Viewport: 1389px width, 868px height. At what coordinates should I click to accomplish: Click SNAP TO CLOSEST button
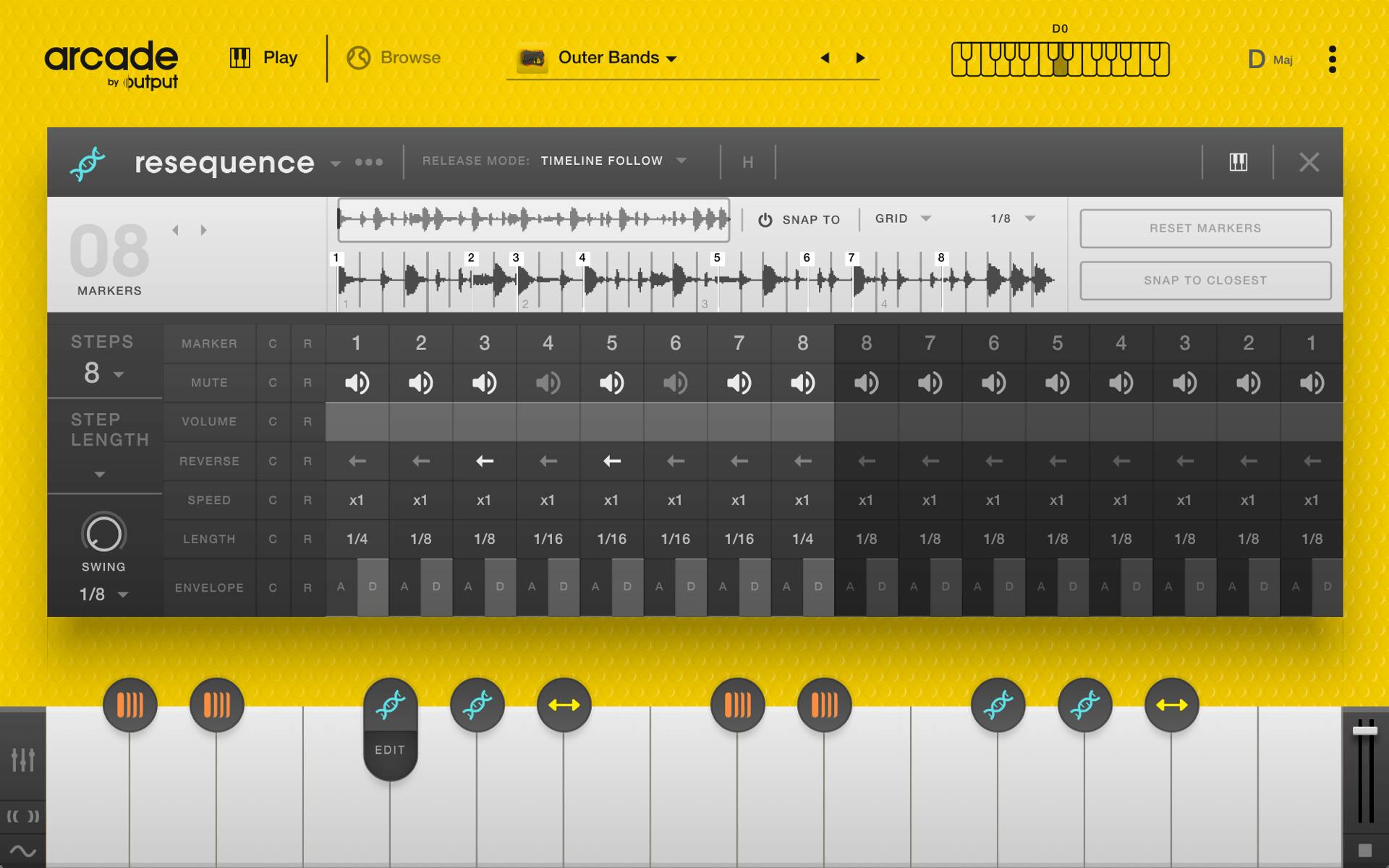1205,281
